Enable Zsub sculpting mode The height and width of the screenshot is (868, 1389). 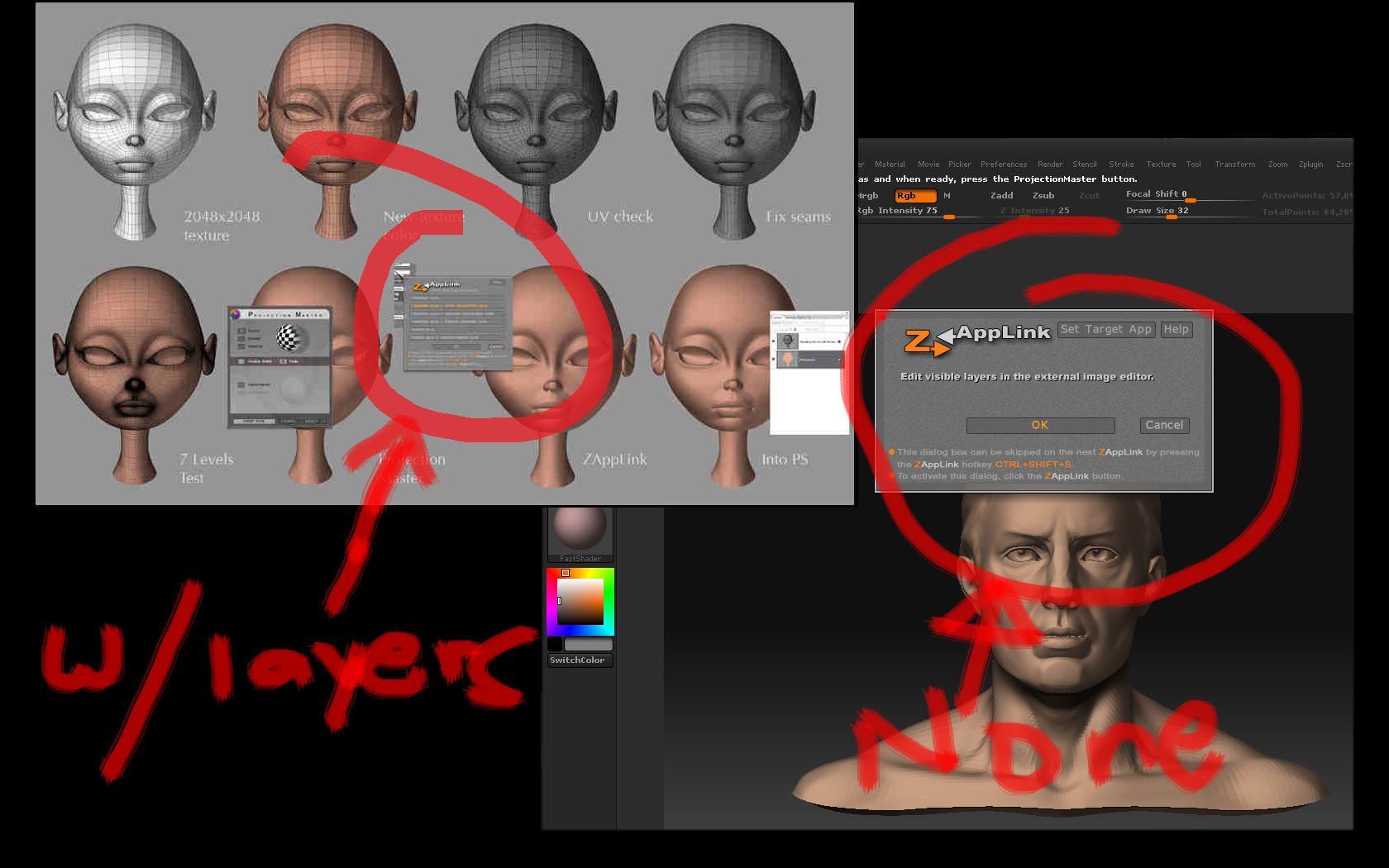[1043, 196]
